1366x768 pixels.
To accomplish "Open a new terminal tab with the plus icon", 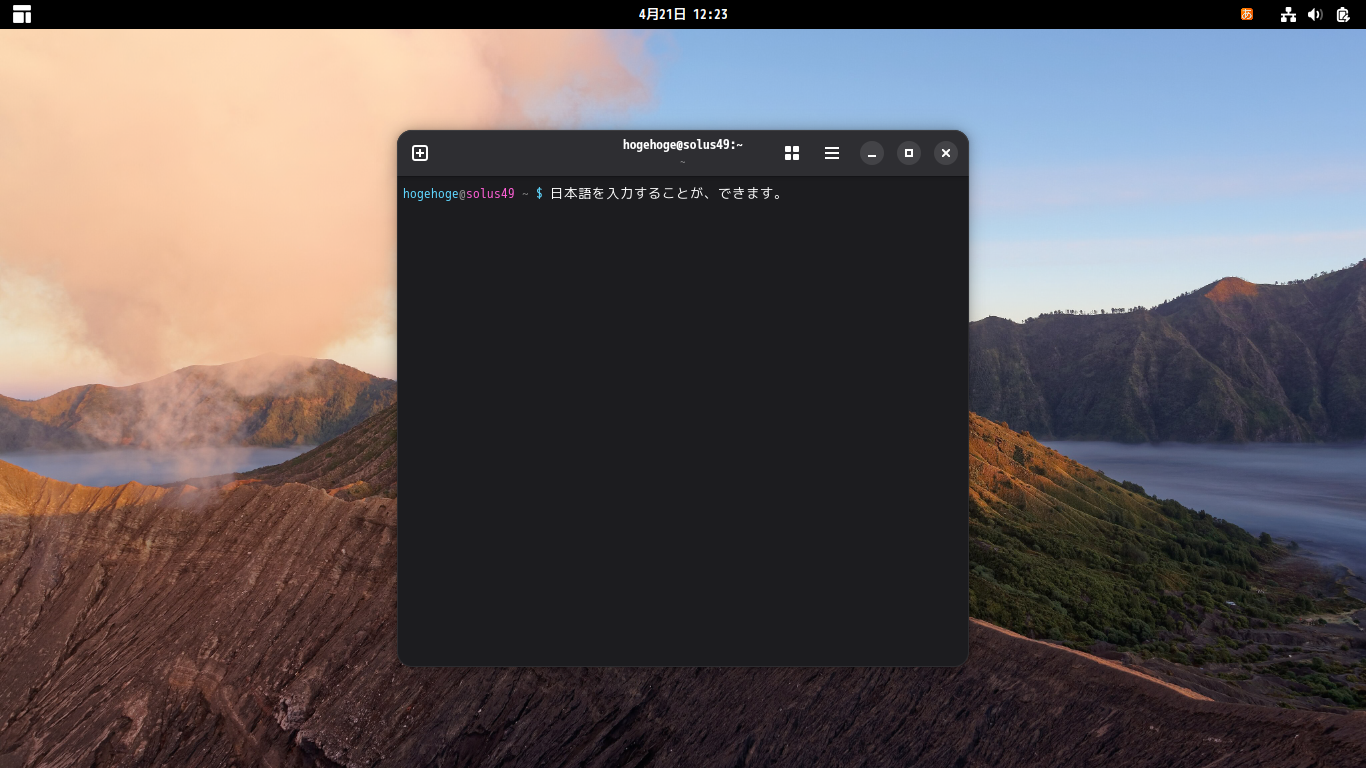I will (x=420, y=153).
